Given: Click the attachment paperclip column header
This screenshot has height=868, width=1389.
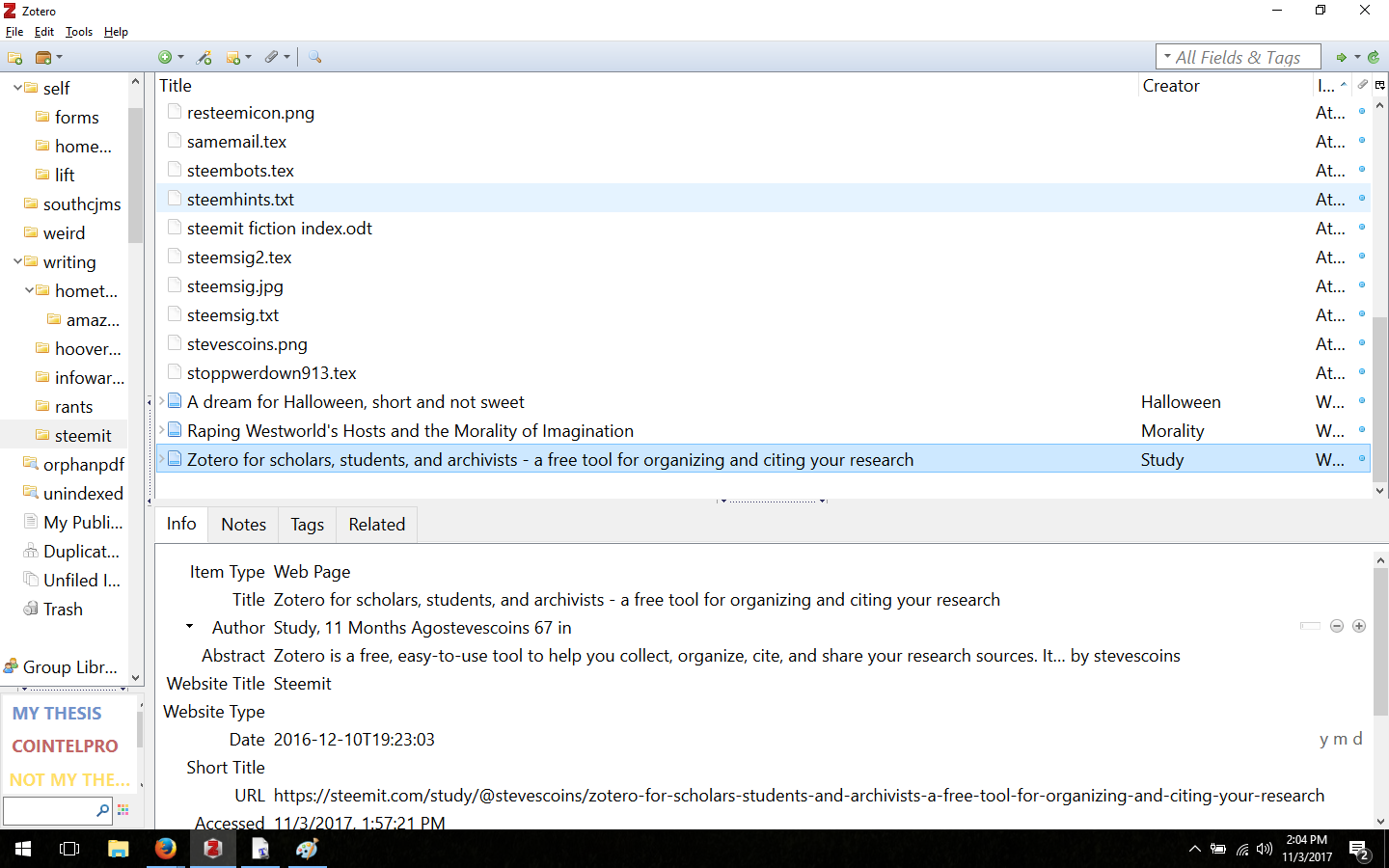Looking at the screenshot, I should pyautogui.click(x=1362, y=85).
